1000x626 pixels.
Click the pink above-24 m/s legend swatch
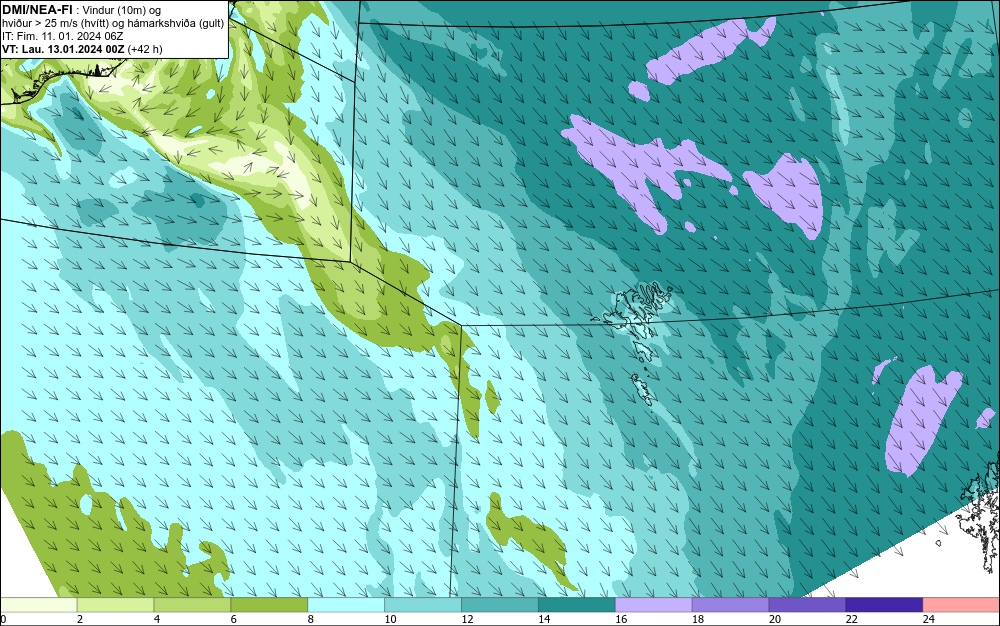[x=961, y=604]
